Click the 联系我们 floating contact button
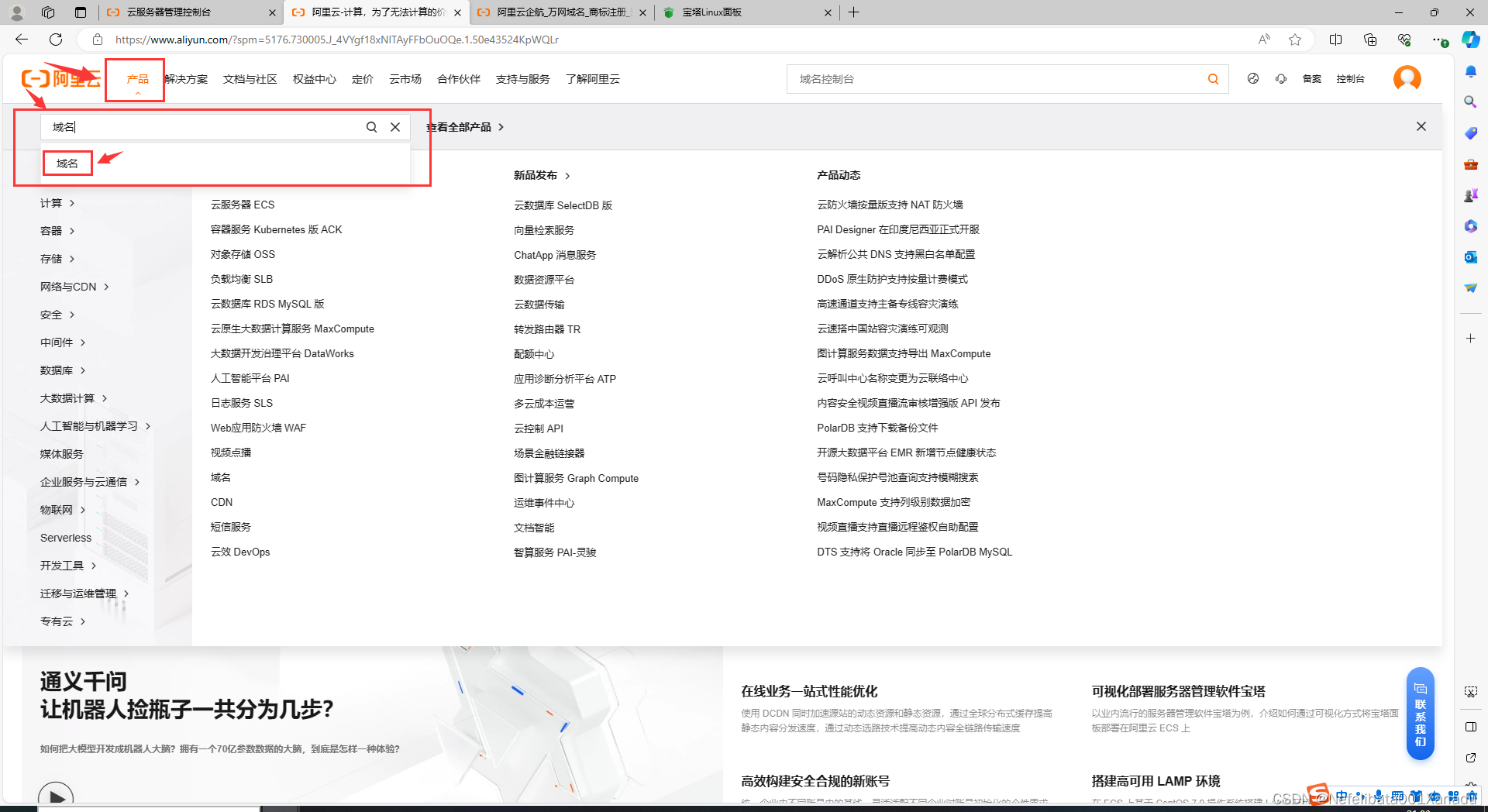Image resolution: width=1488 pixels, height=812 pixels. 1421,713
